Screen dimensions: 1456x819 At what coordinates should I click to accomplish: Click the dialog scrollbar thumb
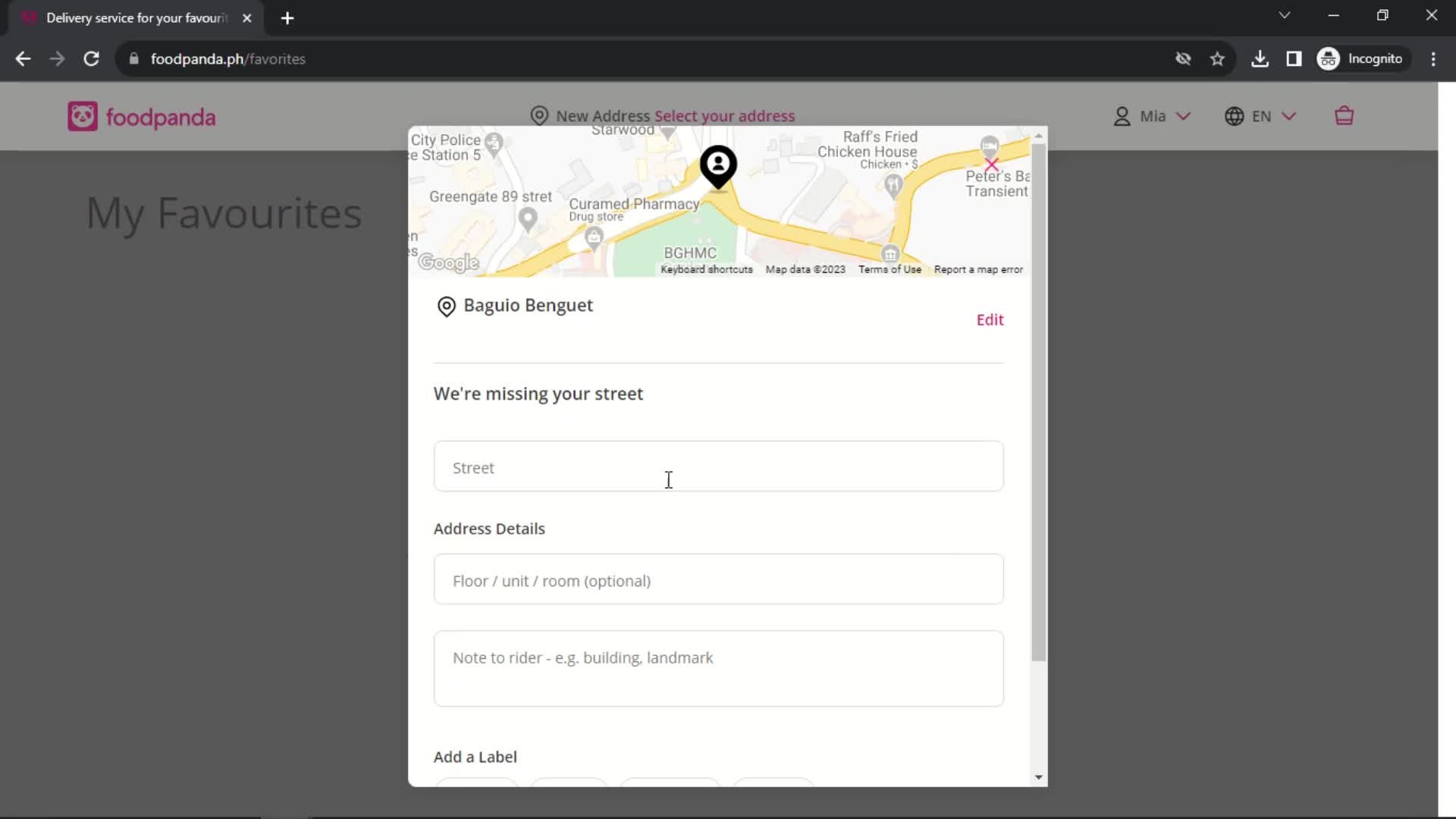(1039, 402)
